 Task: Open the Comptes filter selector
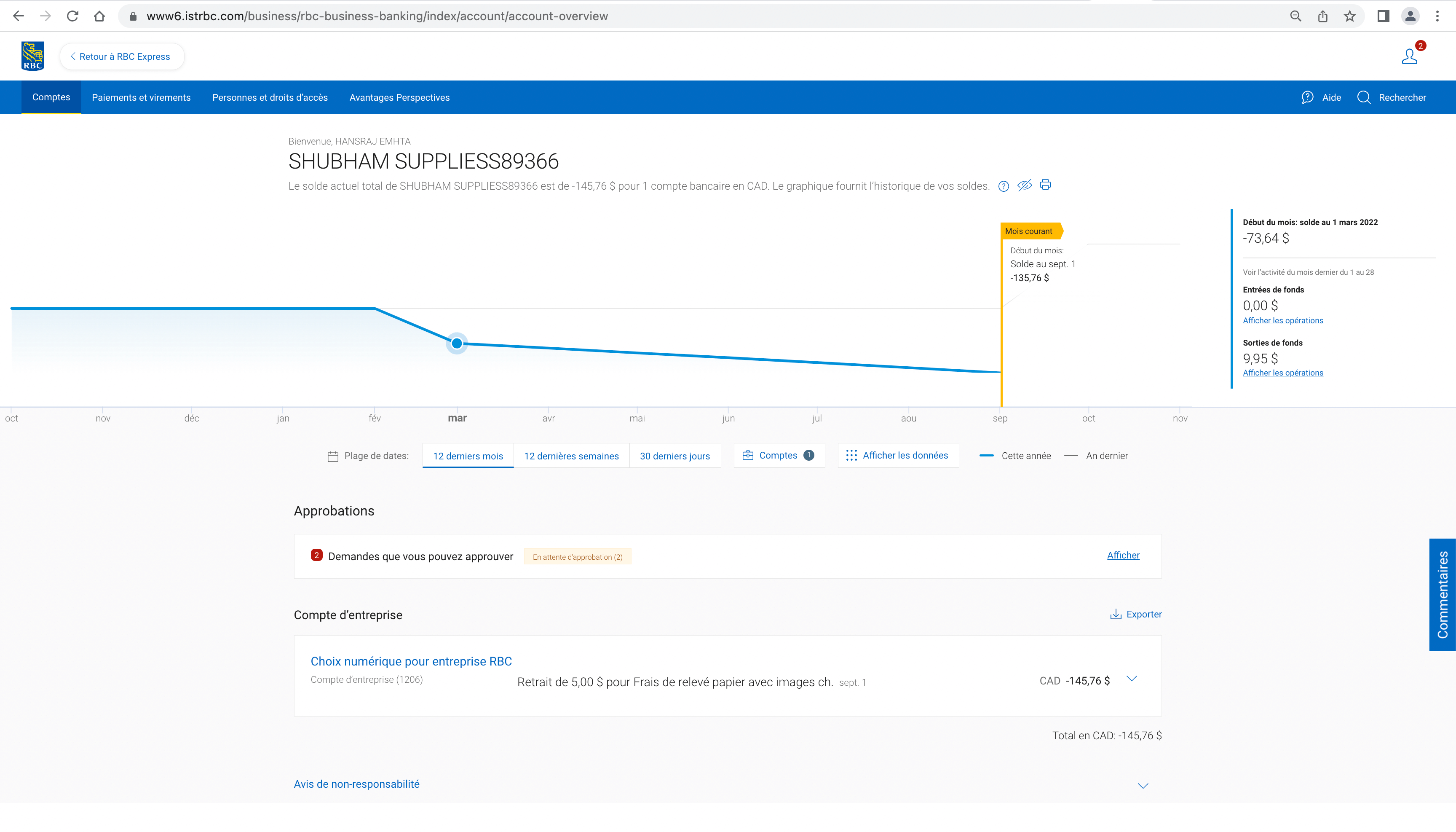[779, 456]
